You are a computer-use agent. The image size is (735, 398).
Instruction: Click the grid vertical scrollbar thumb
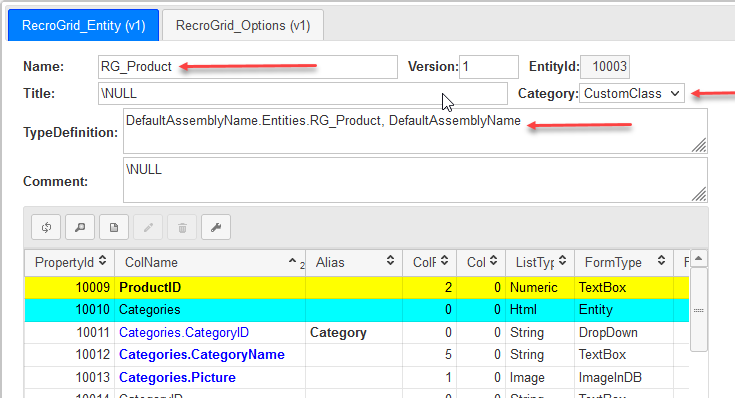click(698, 310)
